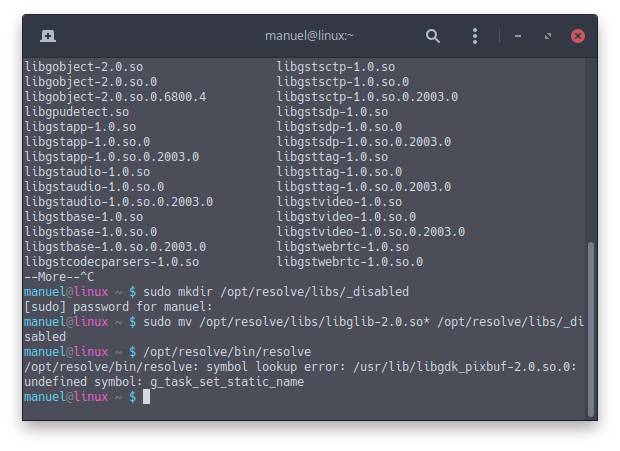Image resolution: width=620 pixels, height=451 pixels.
Task: Open the three-dot options menu
Action: point(475,36)
